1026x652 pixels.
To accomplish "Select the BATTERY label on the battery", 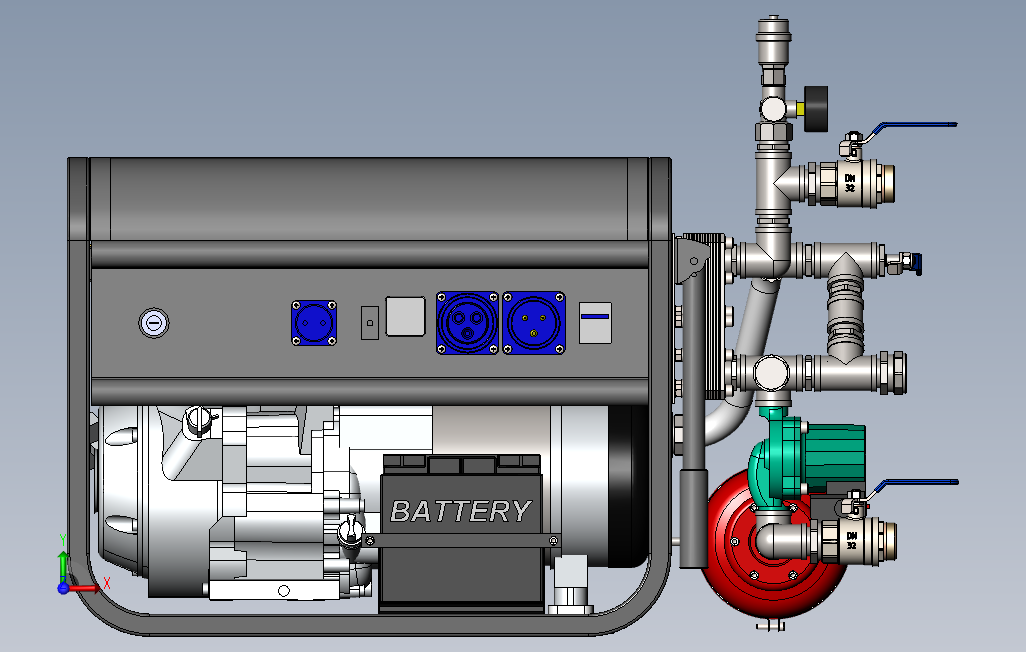I will tap(461, 511).
